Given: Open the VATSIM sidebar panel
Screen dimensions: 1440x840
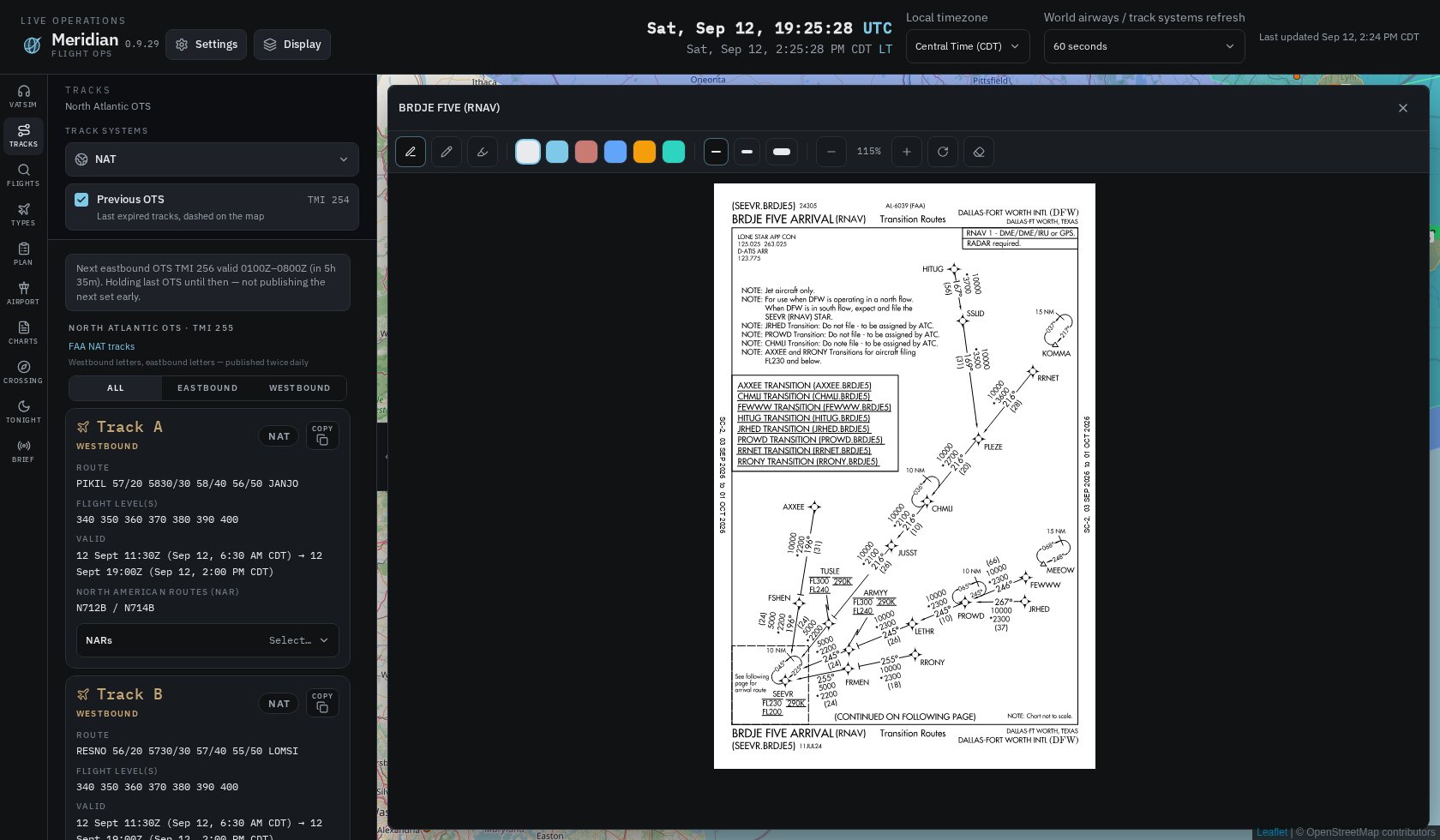Looking at the screenshot, I should (23, 97).
